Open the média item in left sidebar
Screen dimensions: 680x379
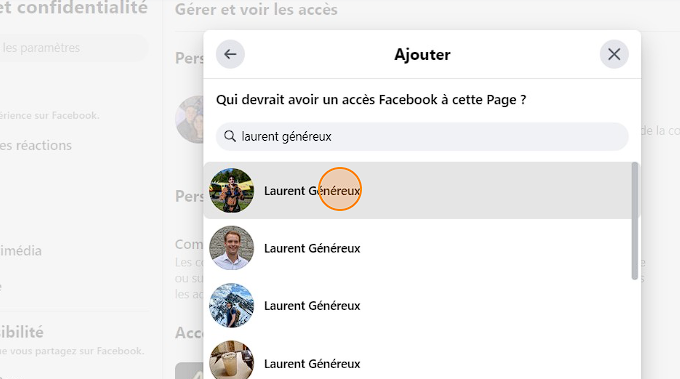point(21,251)
